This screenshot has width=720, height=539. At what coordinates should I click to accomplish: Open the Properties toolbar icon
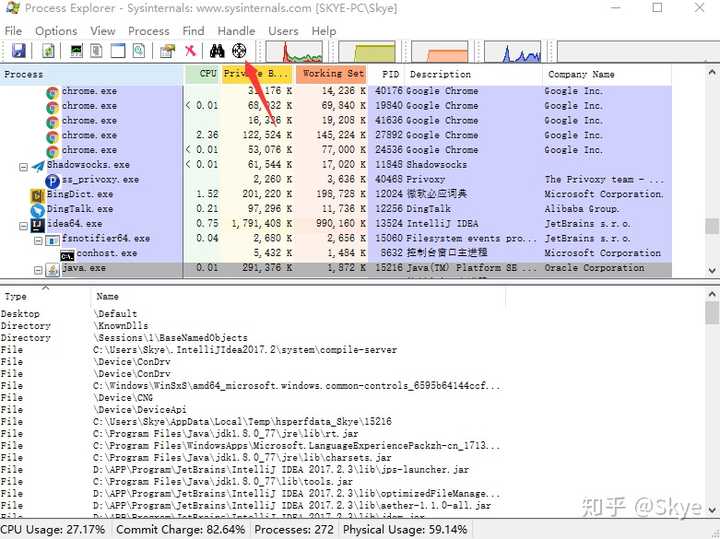(167, 51)
